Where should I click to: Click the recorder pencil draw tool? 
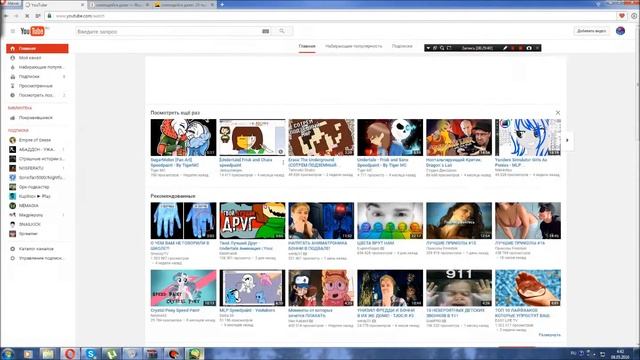tap(505, 48)
